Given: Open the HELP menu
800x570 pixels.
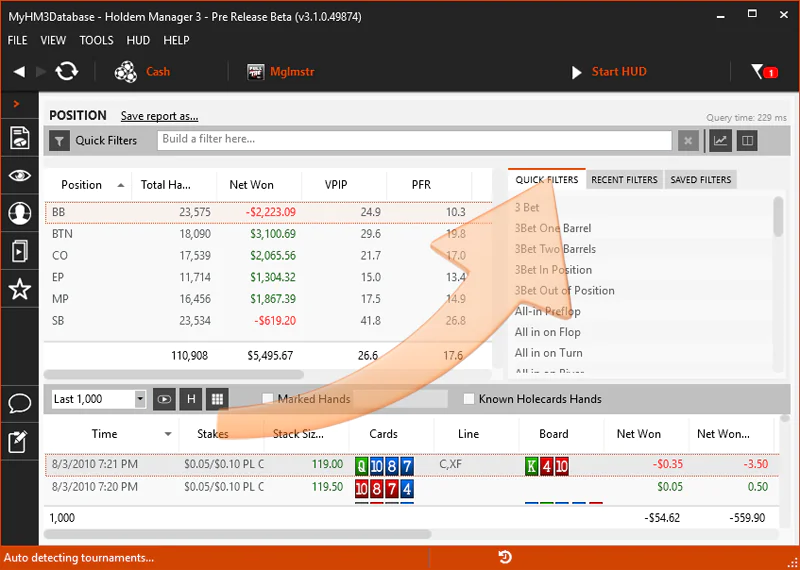Looking at the screenshot, I should pos(177,41).
